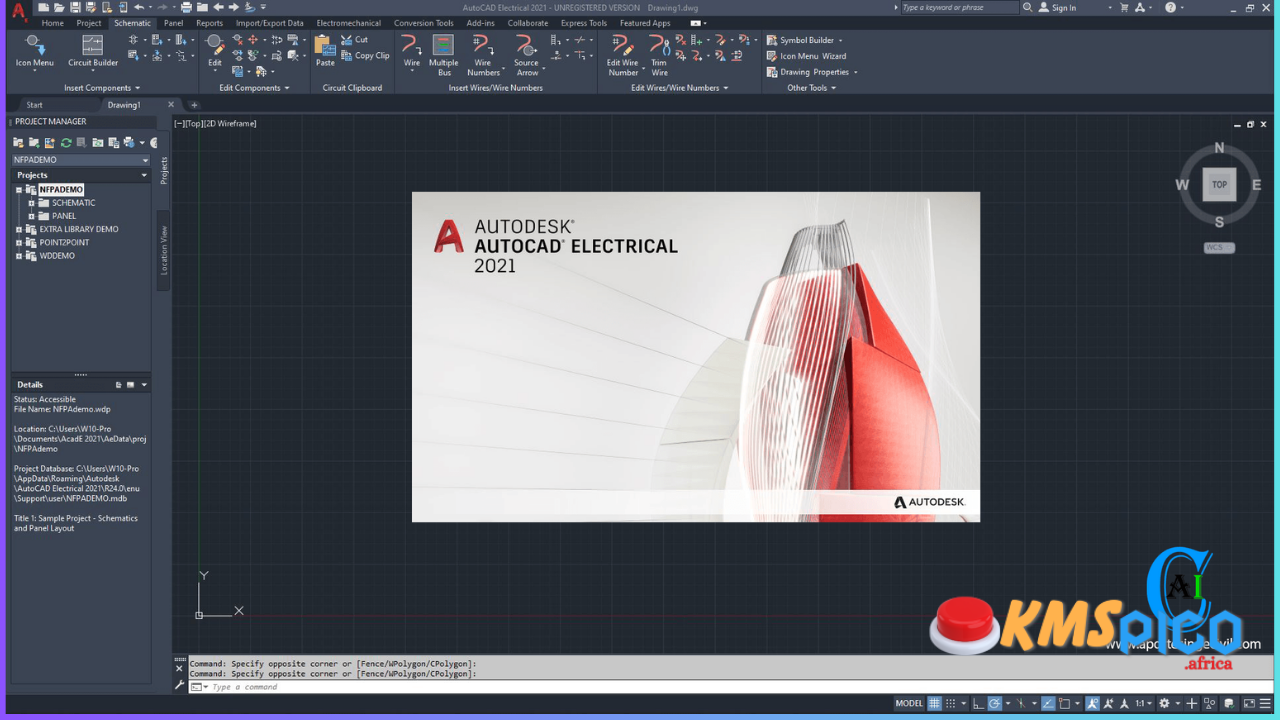The width and height of the screenshot is (1280, 720).
Task: Toggle the drawing grid display
Action: tap(934, 703)
